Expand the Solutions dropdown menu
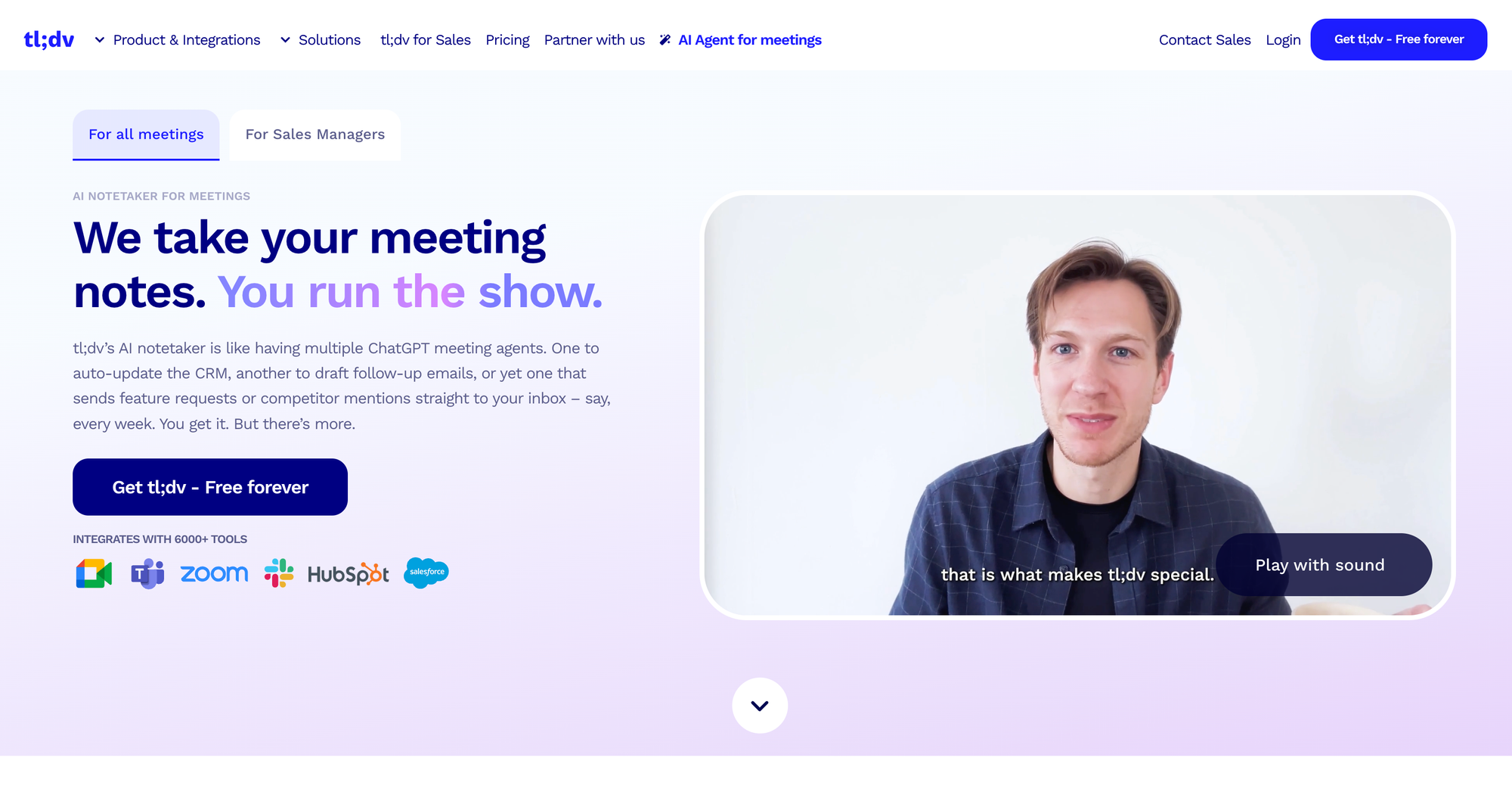Image resolution: width=1512 pixels, height=804 pixels. coord(321,39)
